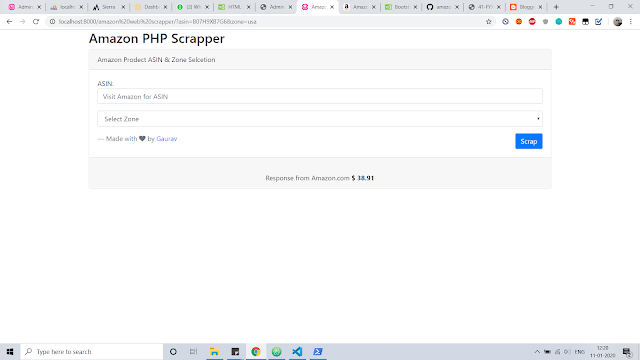
Task: Open Cortana circle on taskbar
Action: pyautogui.click(x=173, y=351)
